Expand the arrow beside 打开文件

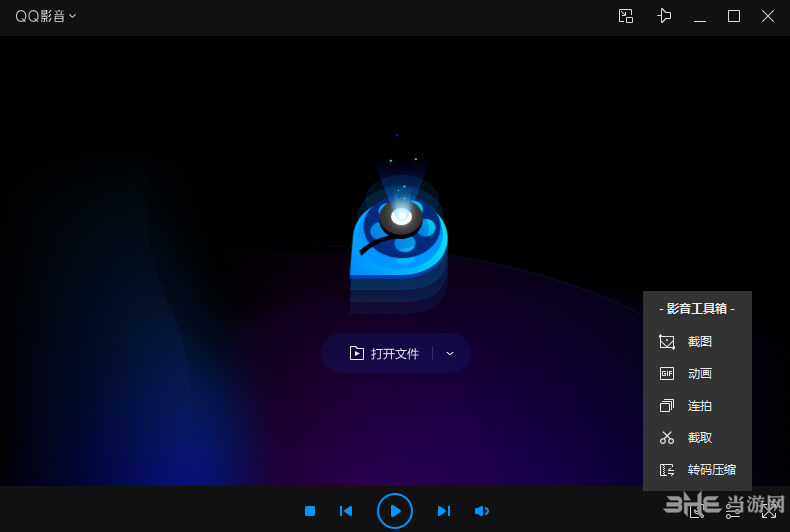(450, 354)
